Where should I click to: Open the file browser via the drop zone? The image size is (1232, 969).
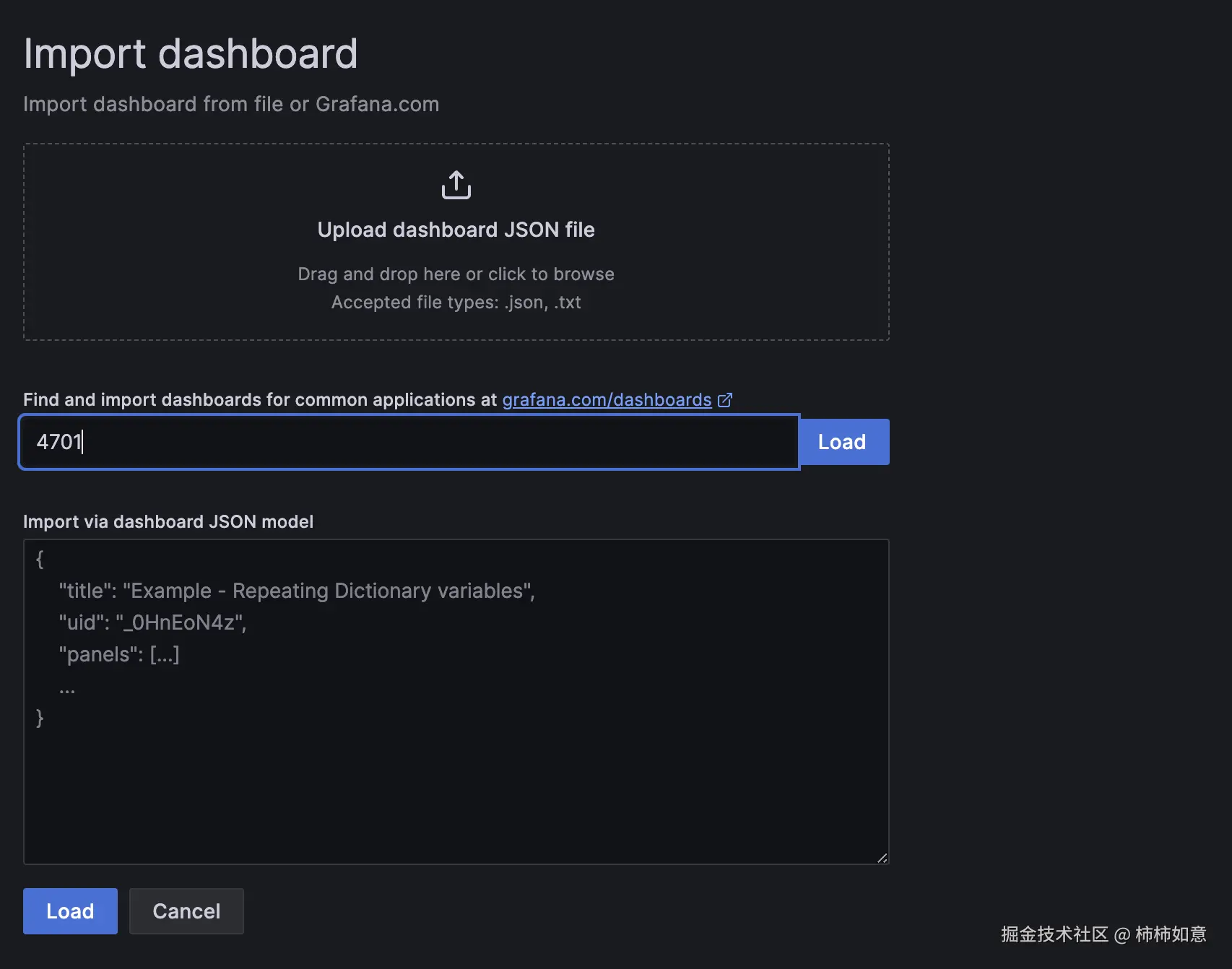coord(455,242)
